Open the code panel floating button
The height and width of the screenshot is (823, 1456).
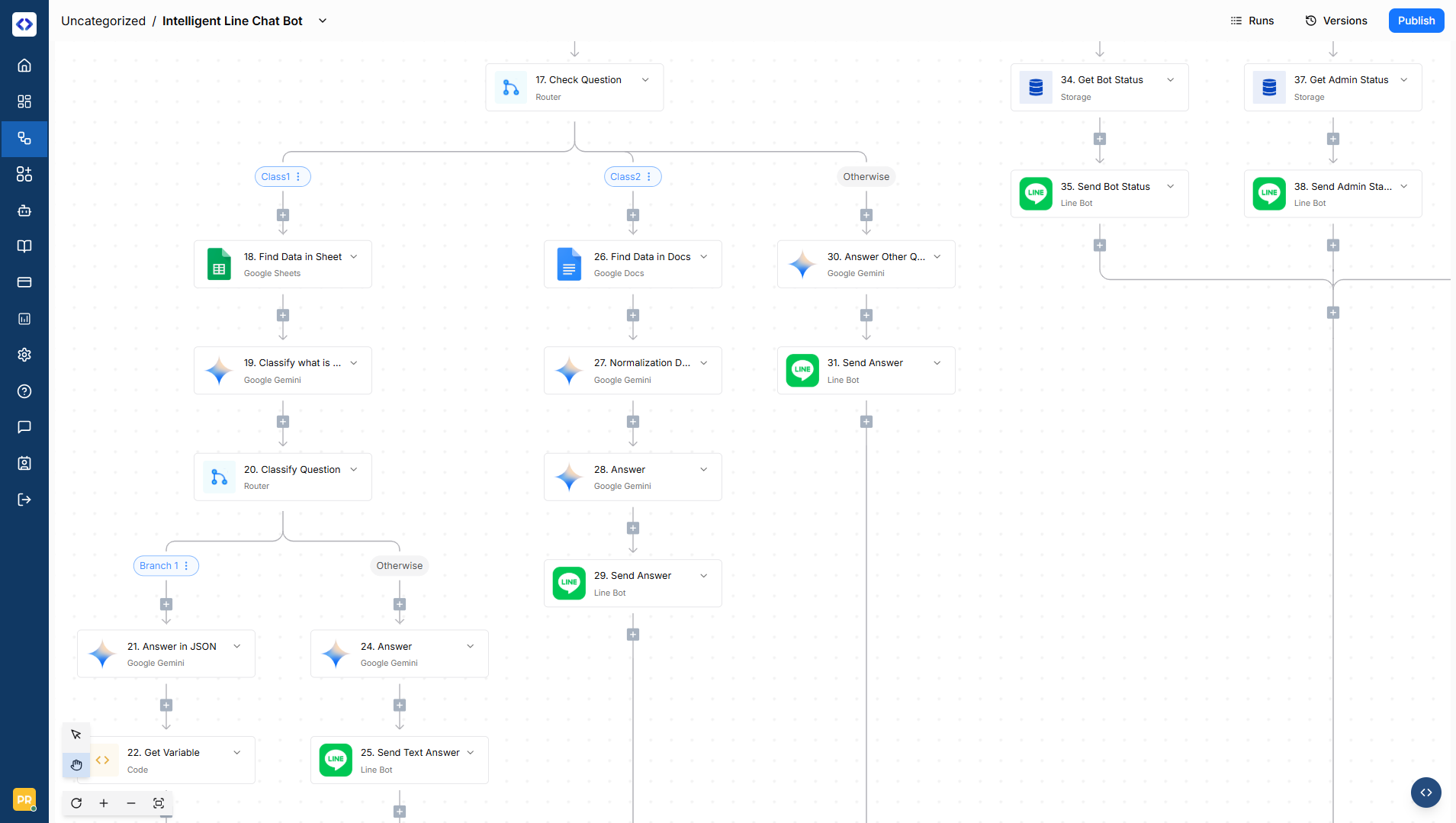(1425, 792)
